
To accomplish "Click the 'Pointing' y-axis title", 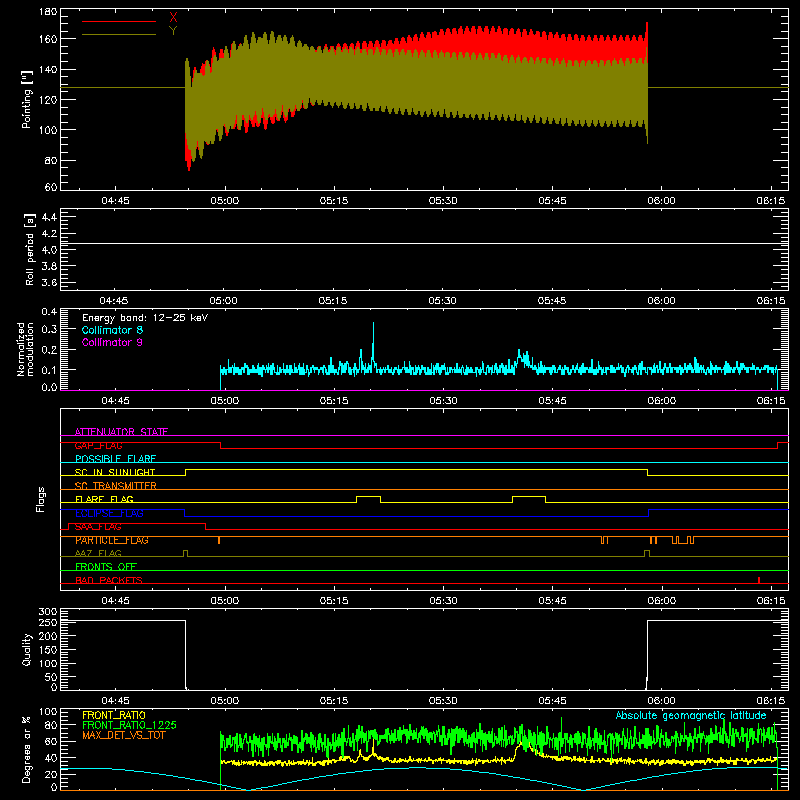I will pos(27,99).
